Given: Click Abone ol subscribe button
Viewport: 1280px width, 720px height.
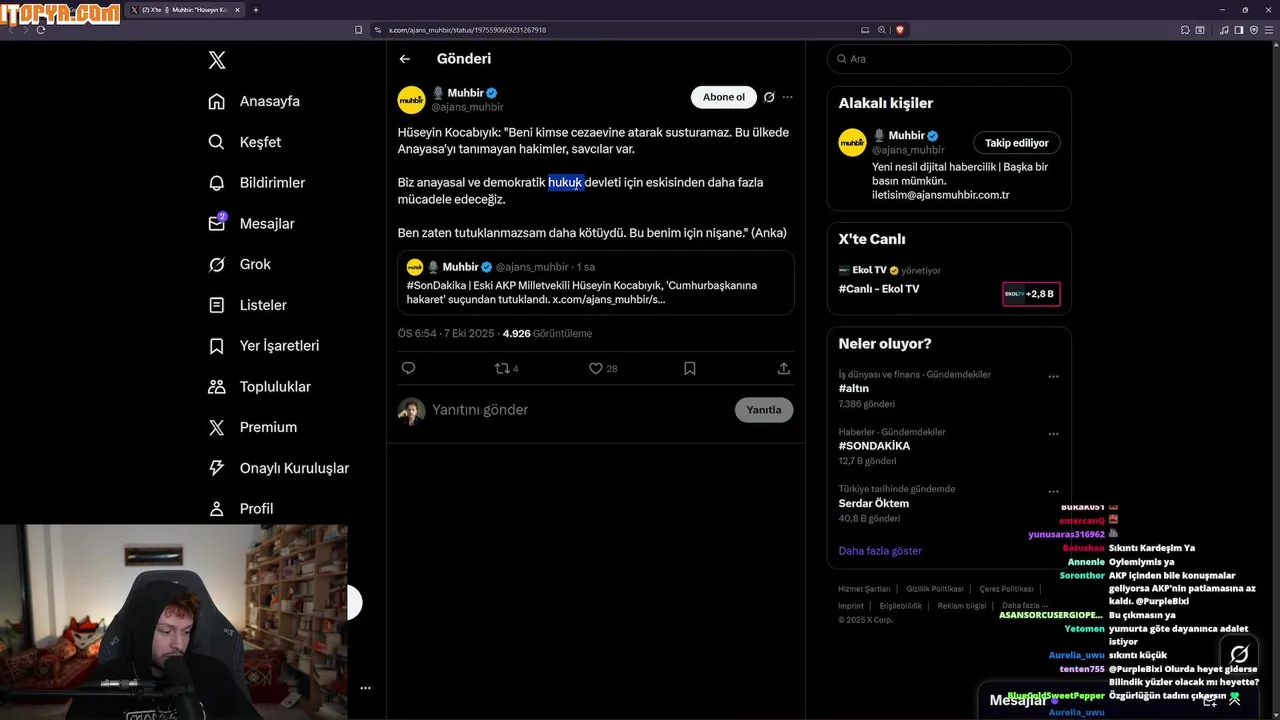Looking at the screenshot, I should [x=723, y=97].
